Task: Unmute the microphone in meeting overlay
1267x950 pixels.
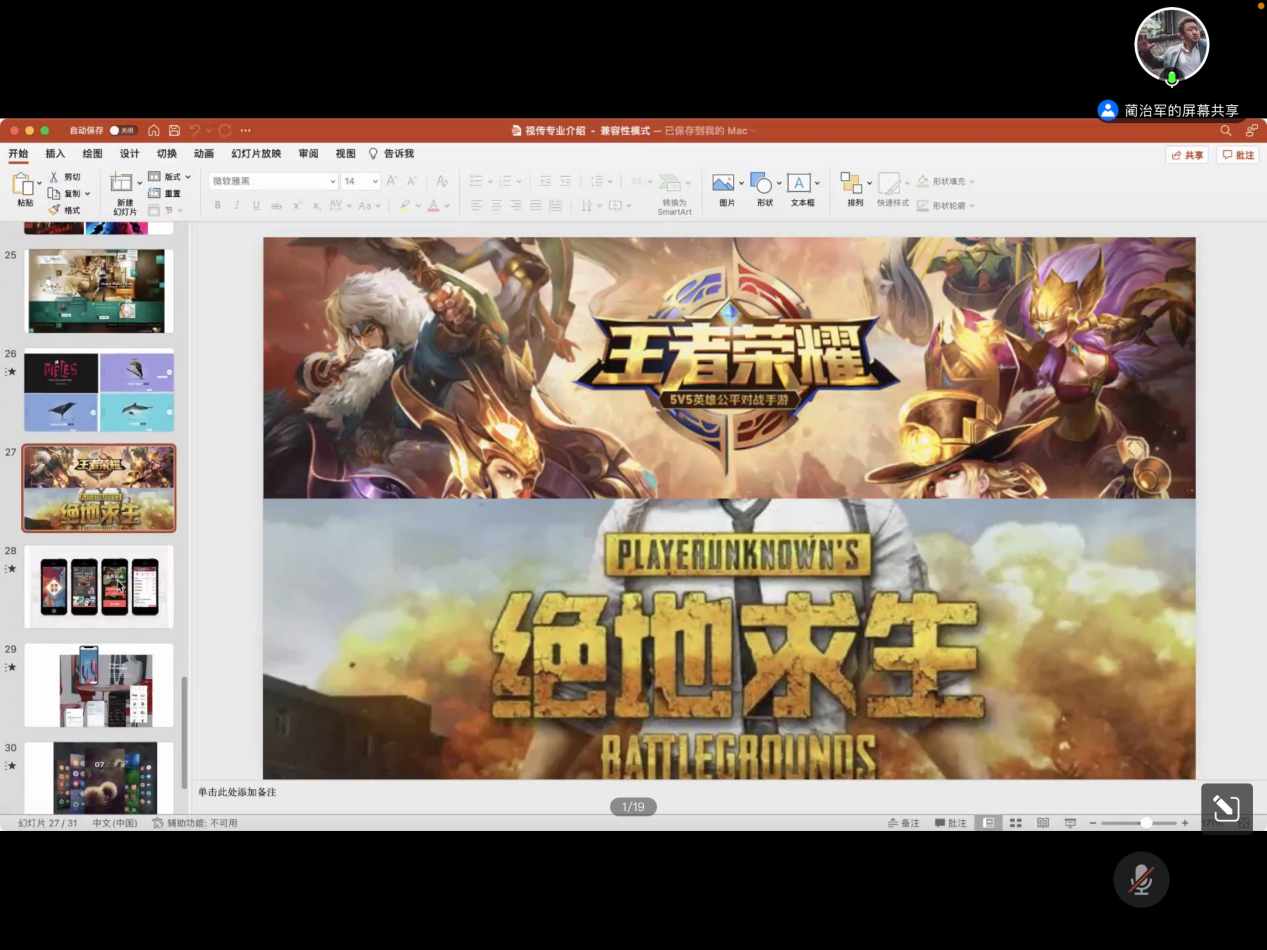Action: pyautogui.click(x=1141, y=879)
